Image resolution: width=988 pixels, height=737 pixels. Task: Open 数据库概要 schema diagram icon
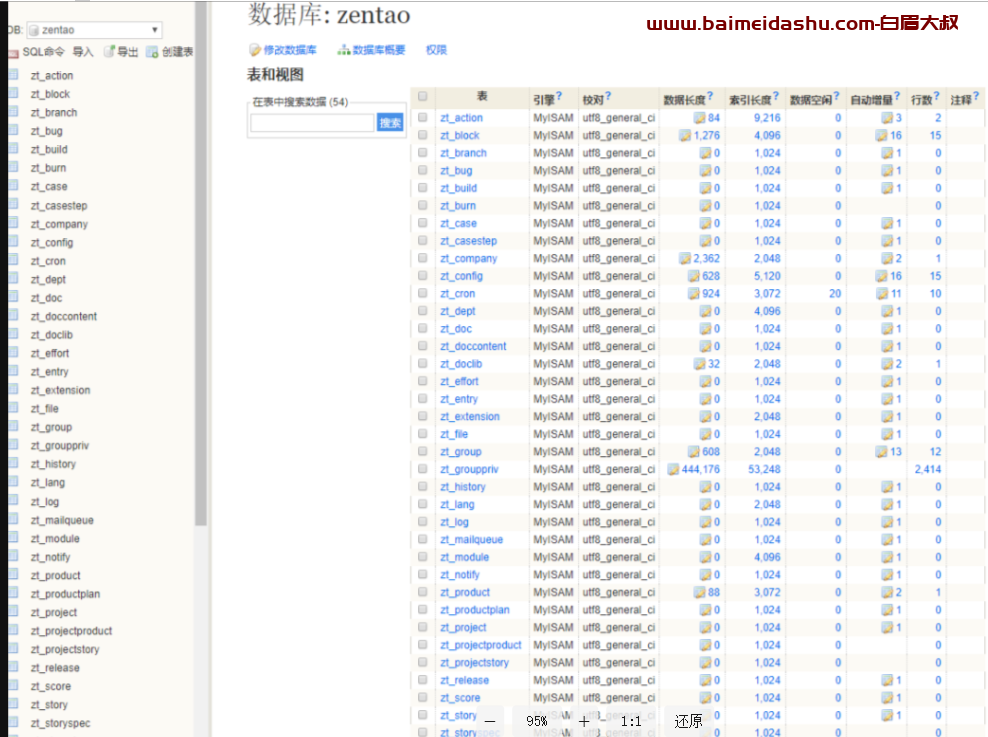(x=344, y=50)
